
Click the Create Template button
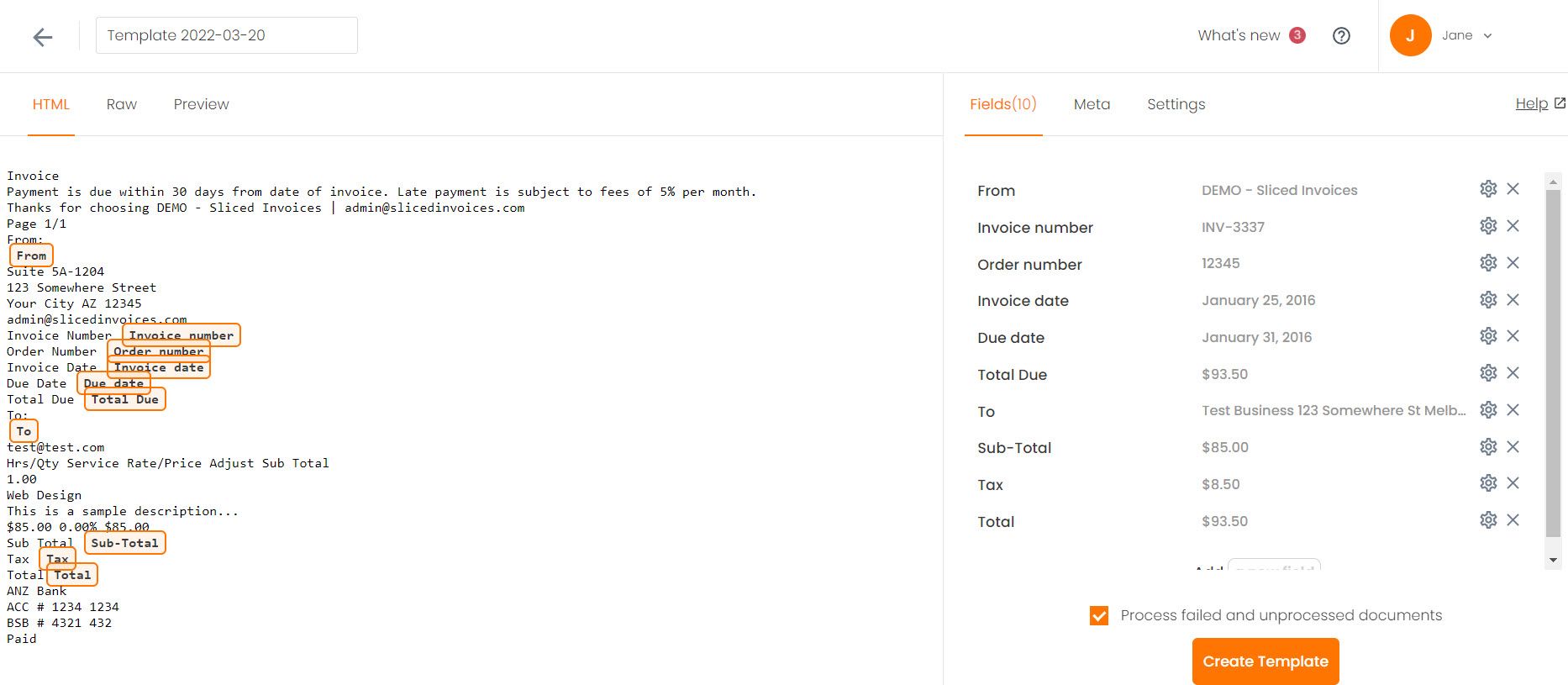pos(1265,661)
